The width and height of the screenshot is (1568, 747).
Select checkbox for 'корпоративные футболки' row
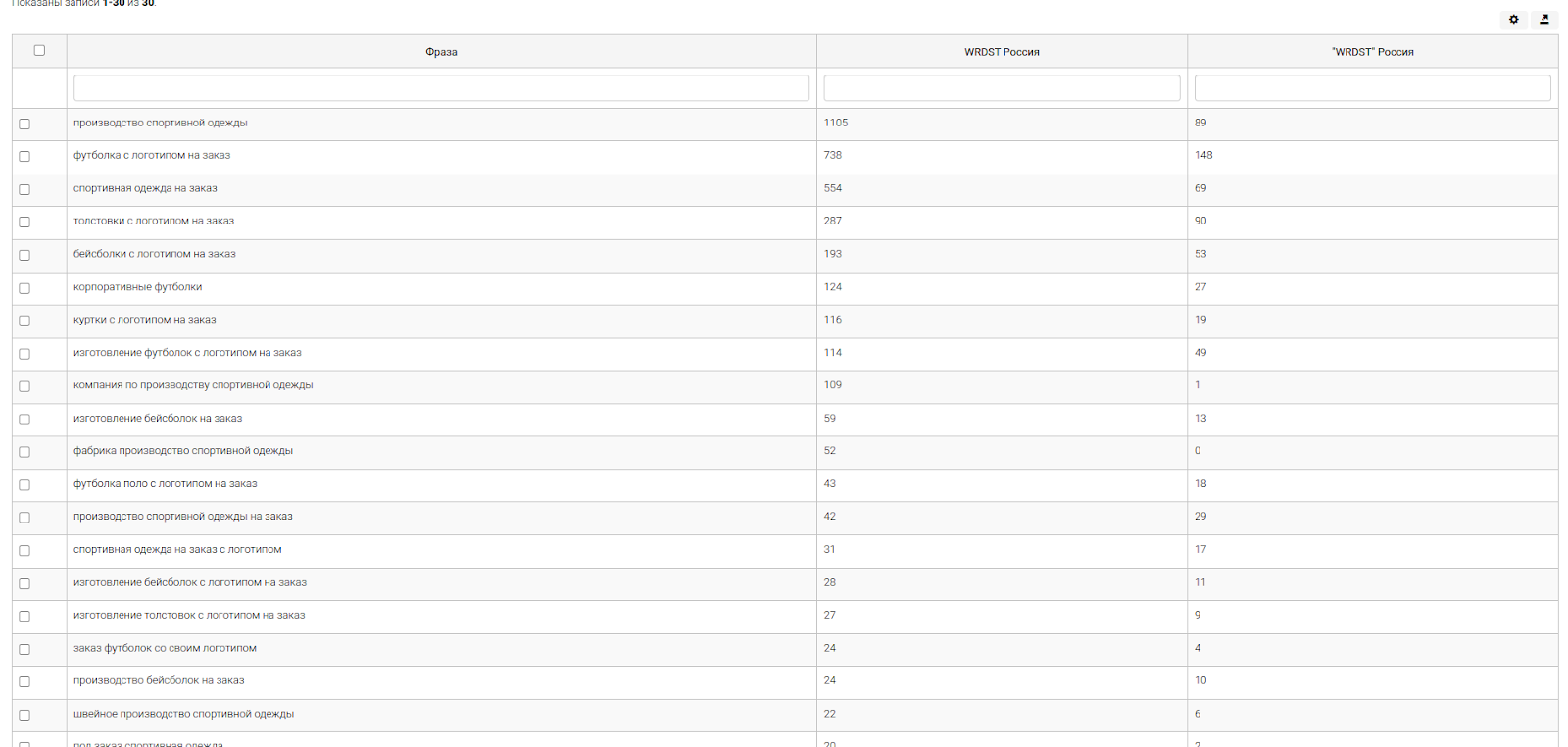pyautogui.click(x=24, y=288)
